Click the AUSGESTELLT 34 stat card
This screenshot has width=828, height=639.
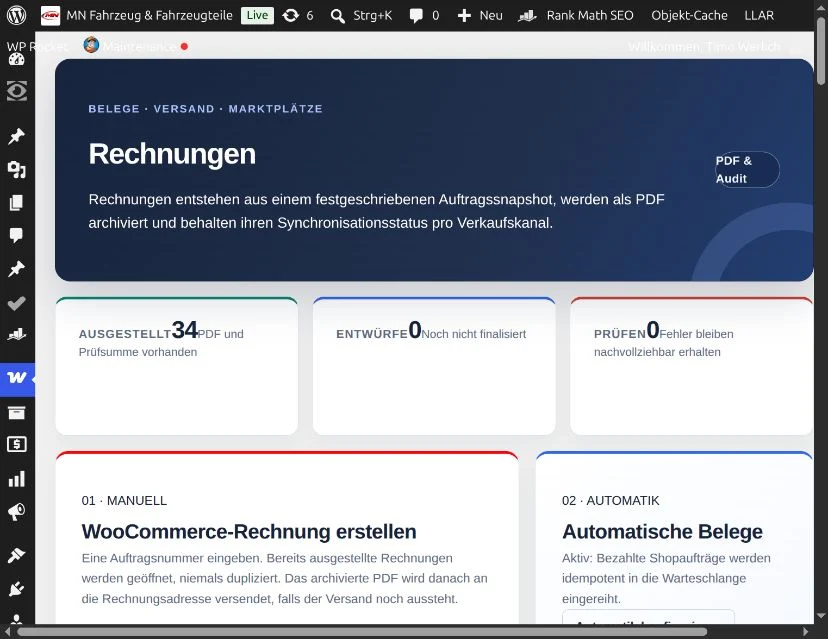click(x=177, y=366)
